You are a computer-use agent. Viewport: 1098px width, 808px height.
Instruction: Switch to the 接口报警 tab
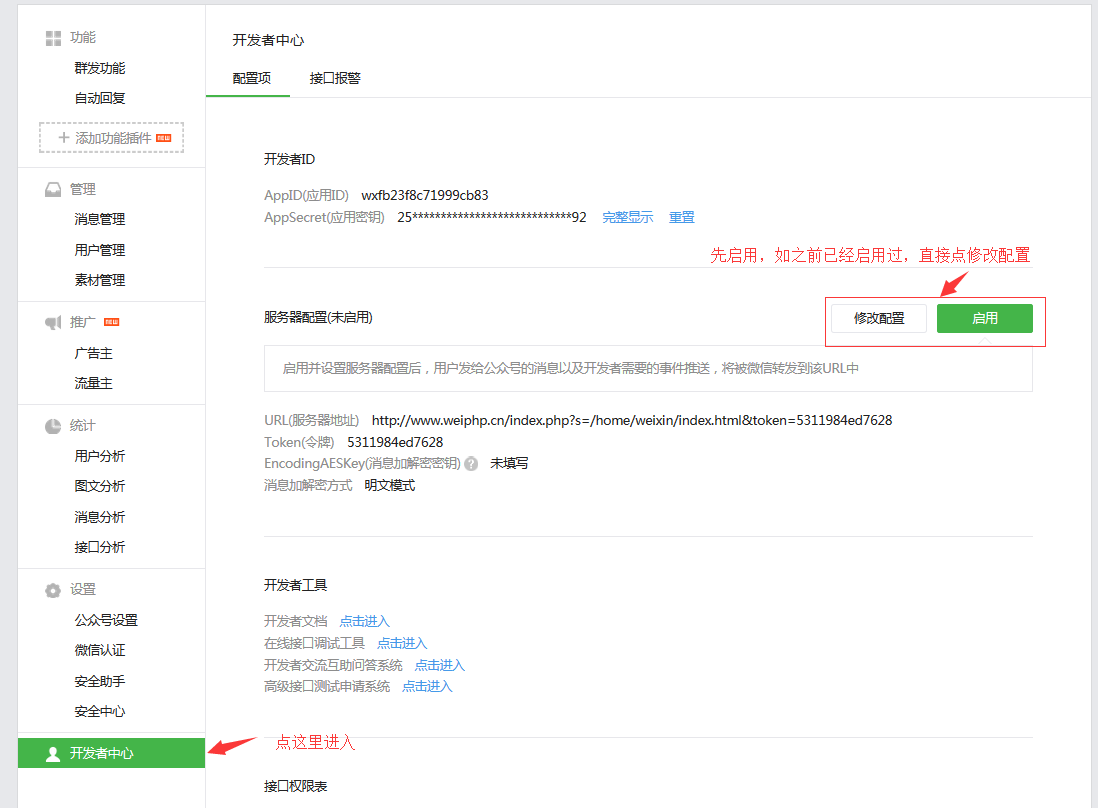click(x=335, y=78)
